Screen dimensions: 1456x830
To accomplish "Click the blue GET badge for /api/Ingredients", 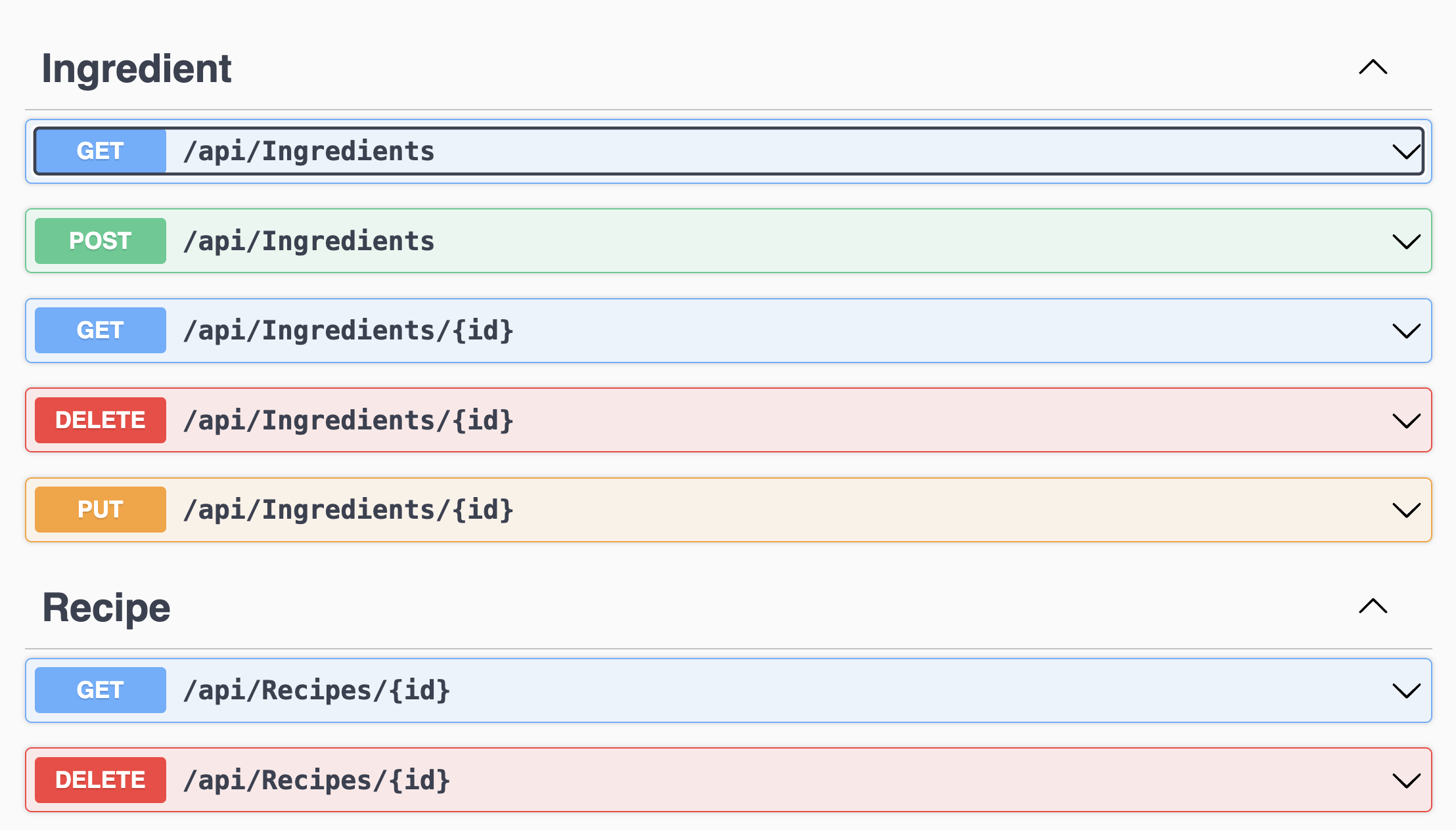I will (x=100, y=151).
